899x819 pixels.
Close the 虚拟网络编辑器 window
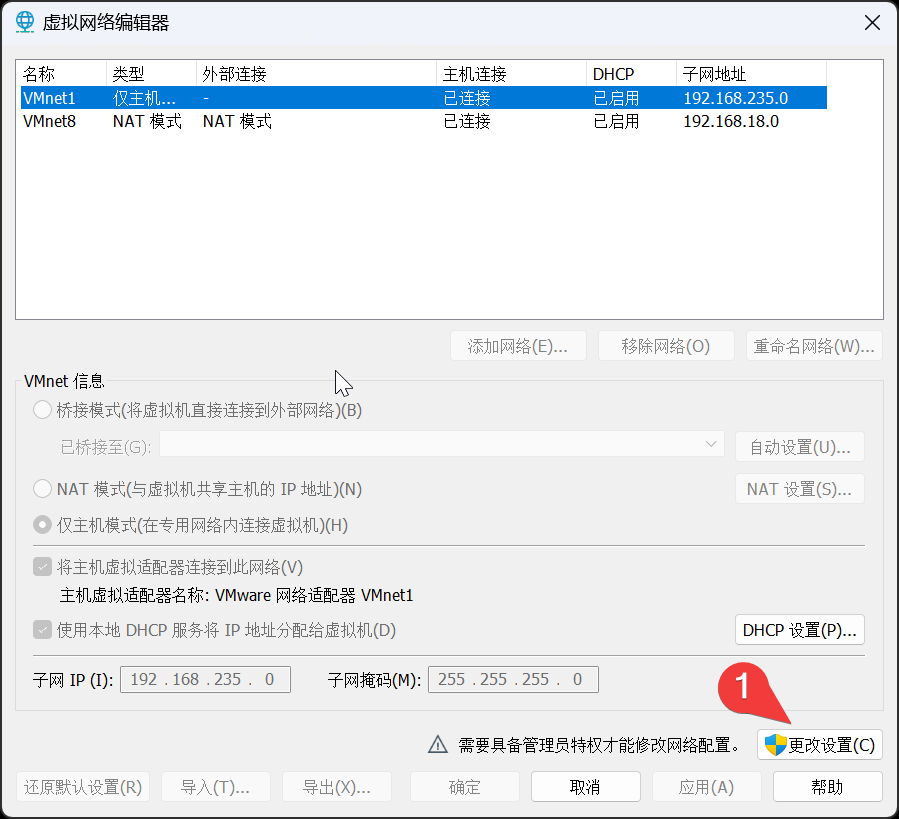click(872, 23)
